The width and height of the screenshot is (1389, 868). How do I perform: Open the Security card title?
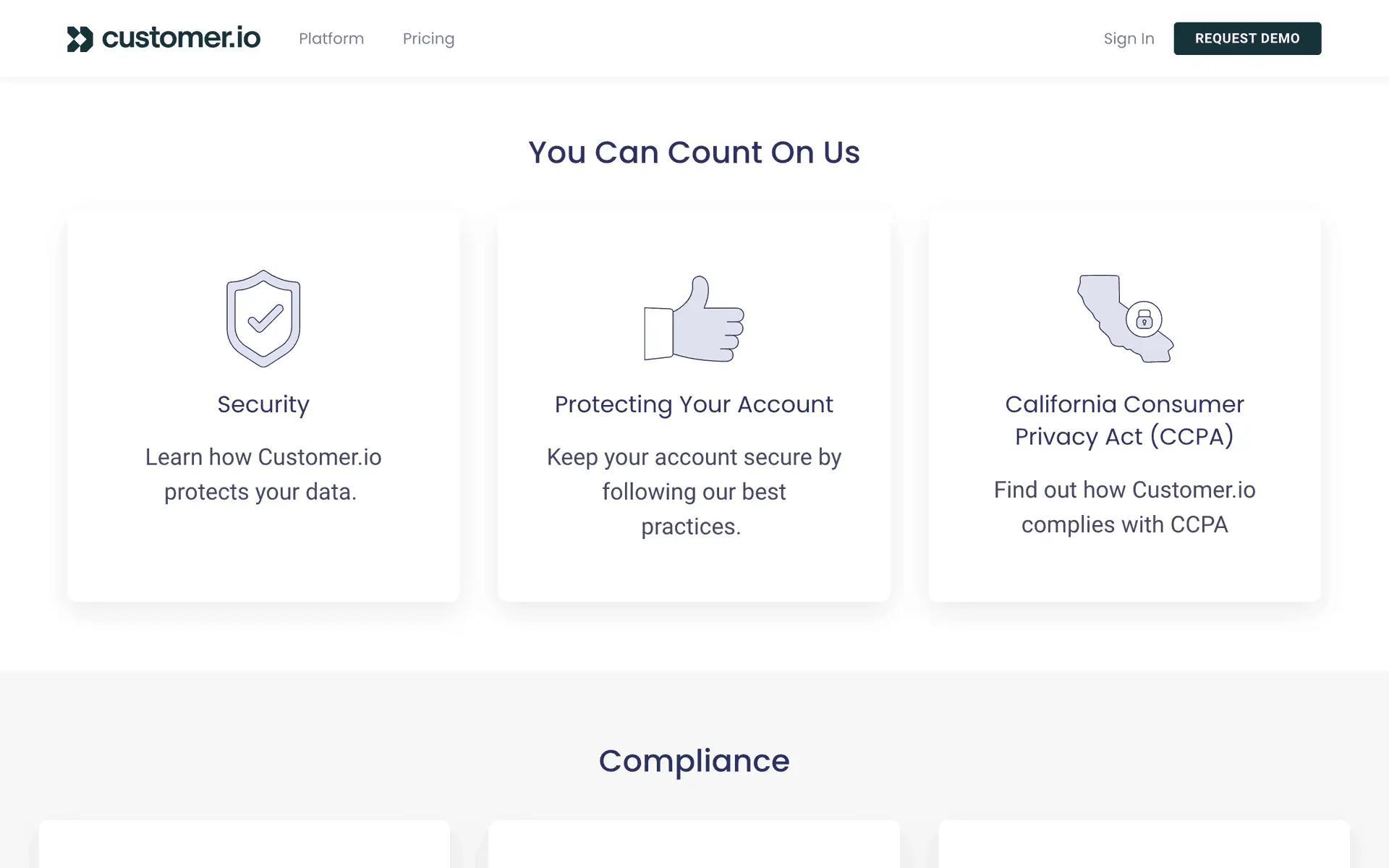click(x=263, y=404)
